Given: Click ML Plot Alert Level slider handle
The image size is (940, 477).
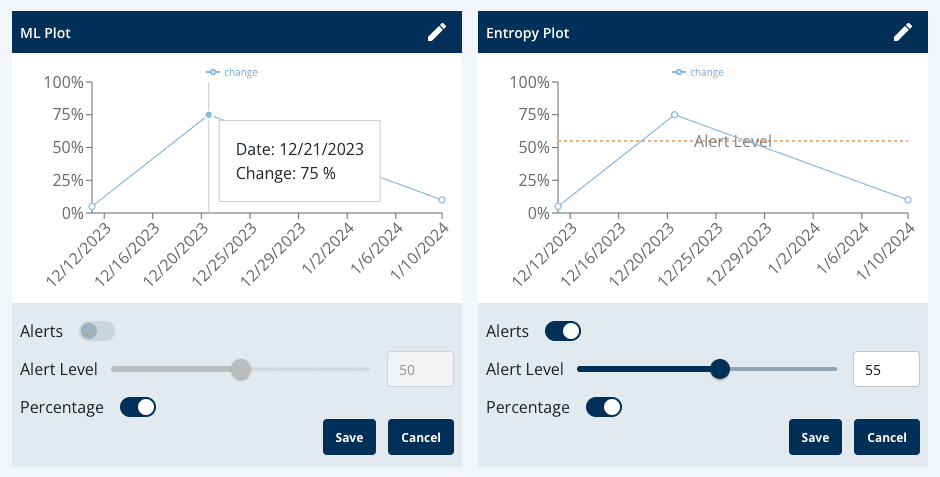Looking at the screenshot, I should pos(241,369).
